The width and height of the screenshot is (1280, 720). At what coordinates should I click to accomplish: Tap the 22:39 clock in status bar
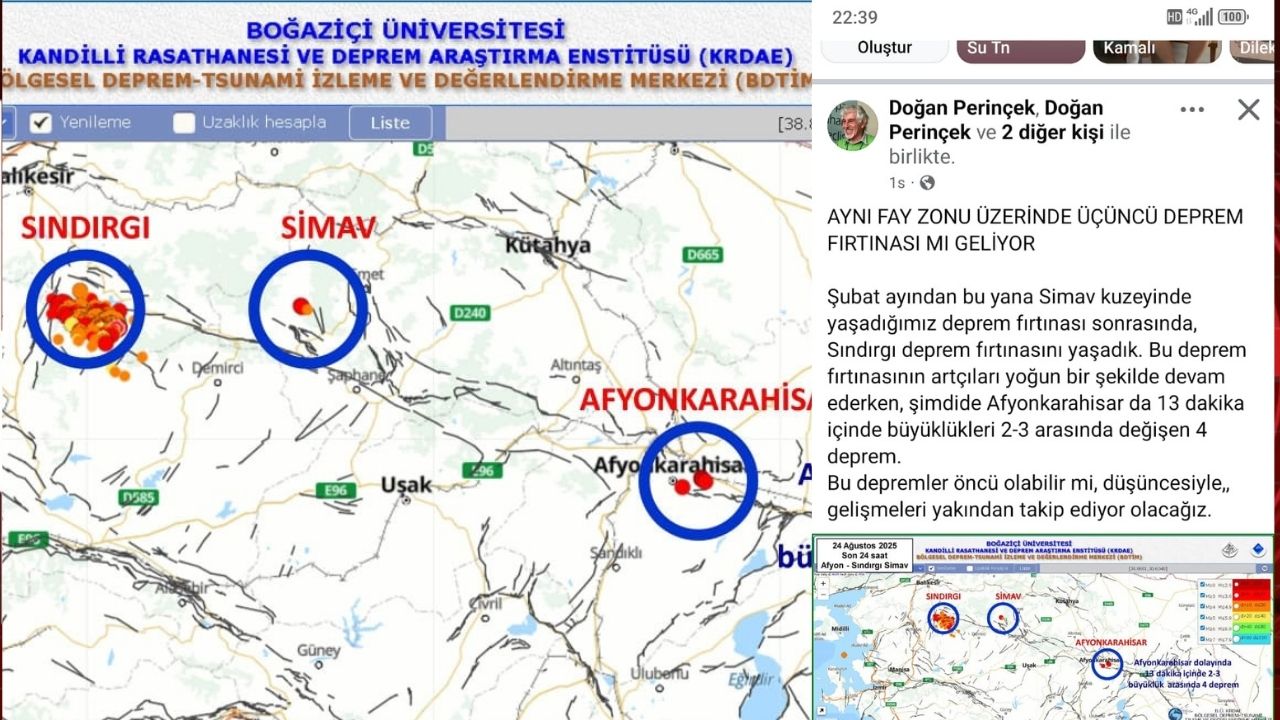point(855,17)
